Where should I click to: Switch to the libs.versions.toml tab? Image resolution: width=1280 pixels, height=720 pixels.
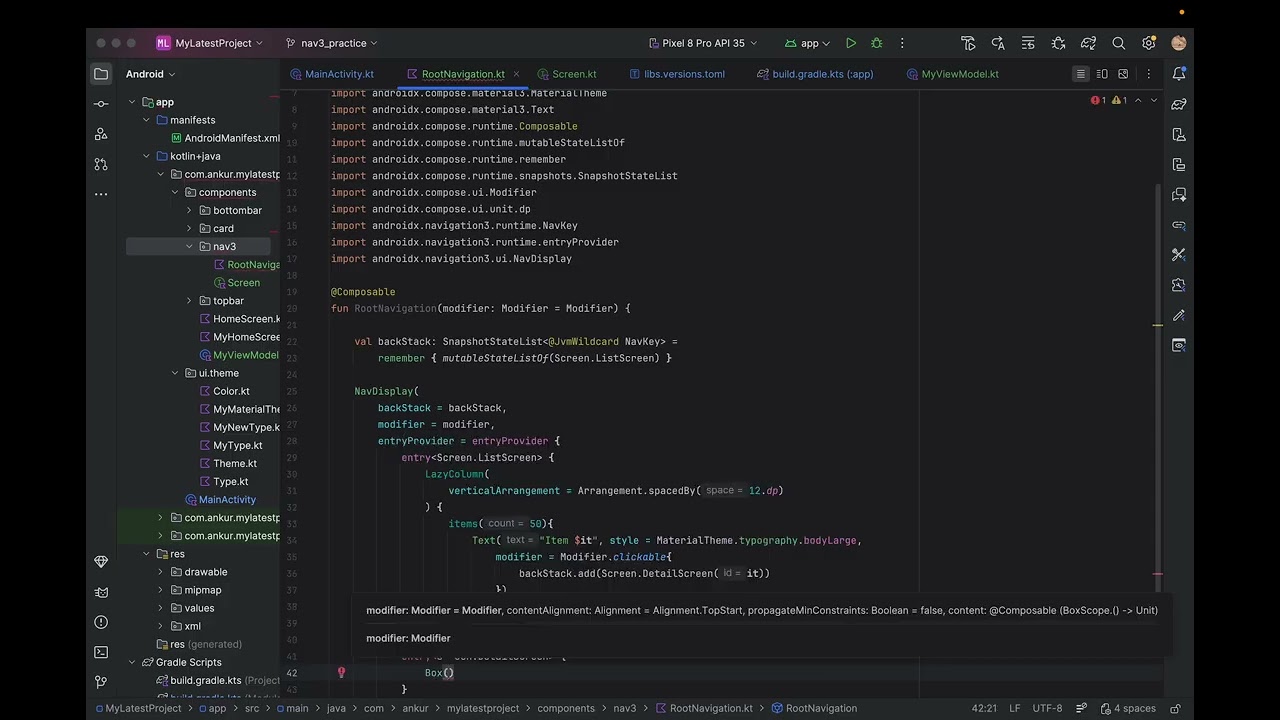tap(677, 74)
